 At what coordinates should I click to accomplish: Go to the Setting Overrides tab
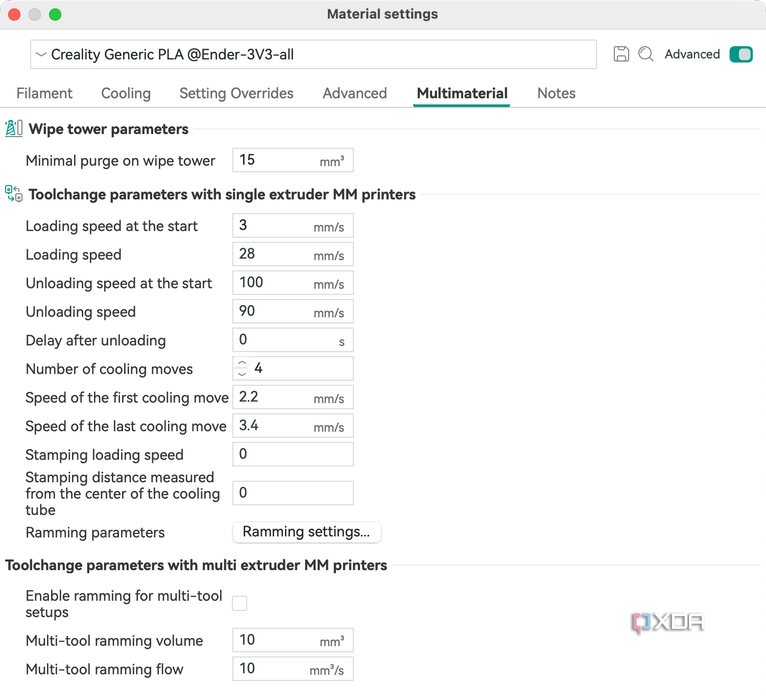tap(236, 93)
